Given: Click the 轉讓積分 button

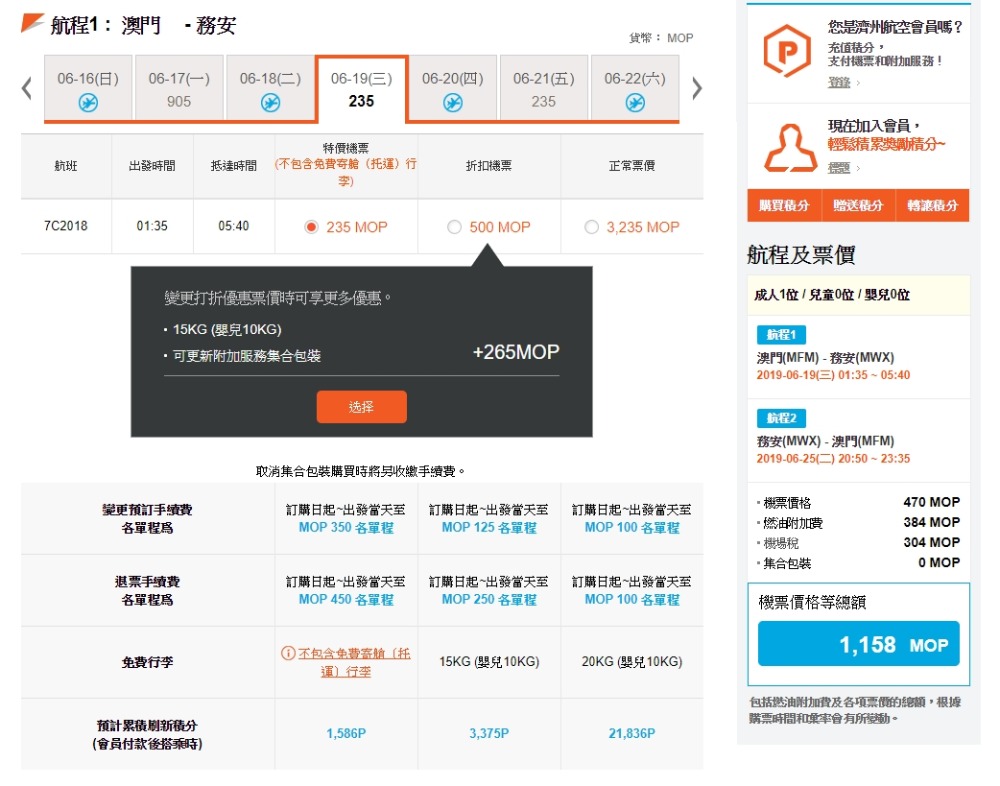Looking at the screenshot, I should 932,205.
